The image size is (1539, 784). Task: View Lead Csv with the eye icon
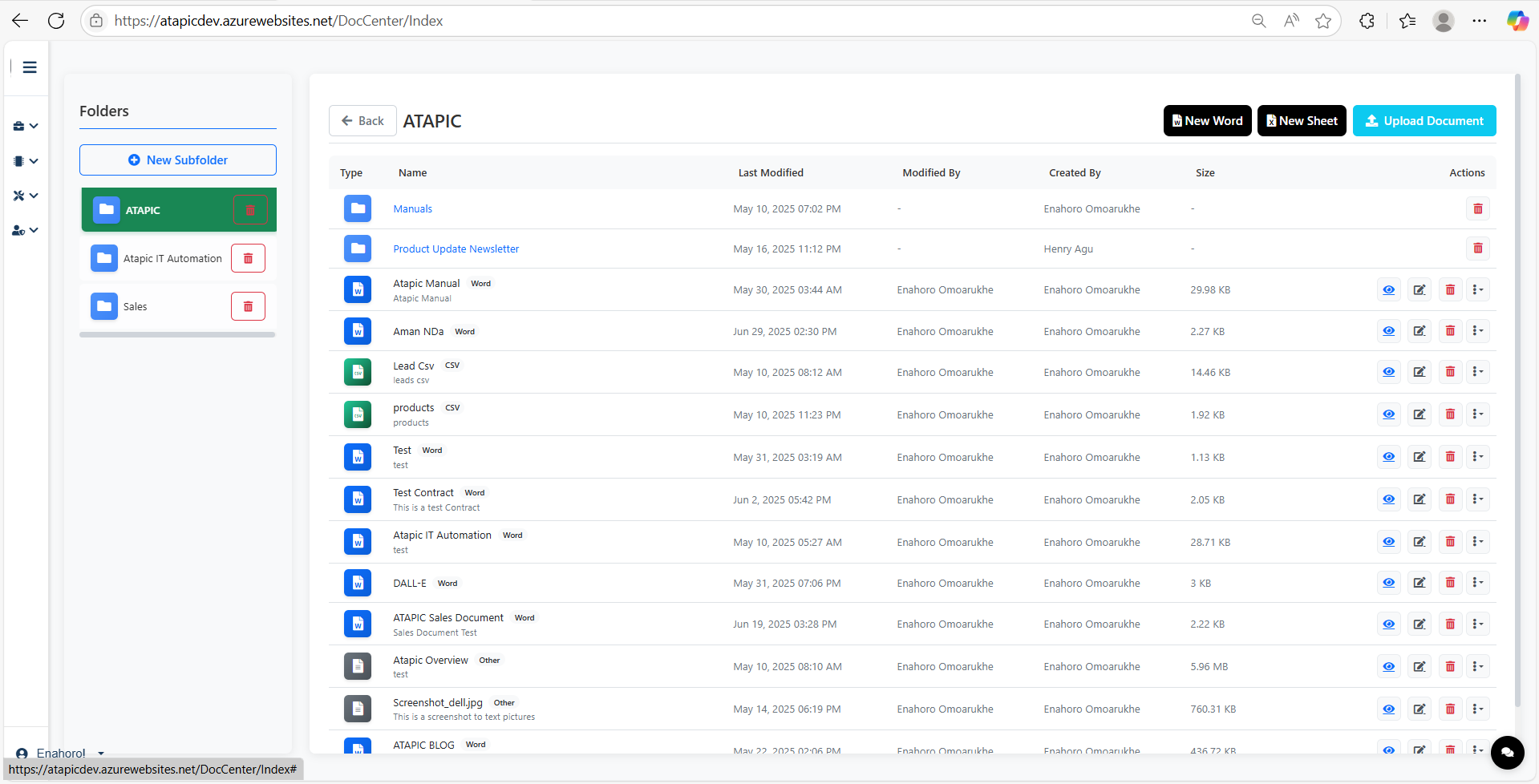1389,372
